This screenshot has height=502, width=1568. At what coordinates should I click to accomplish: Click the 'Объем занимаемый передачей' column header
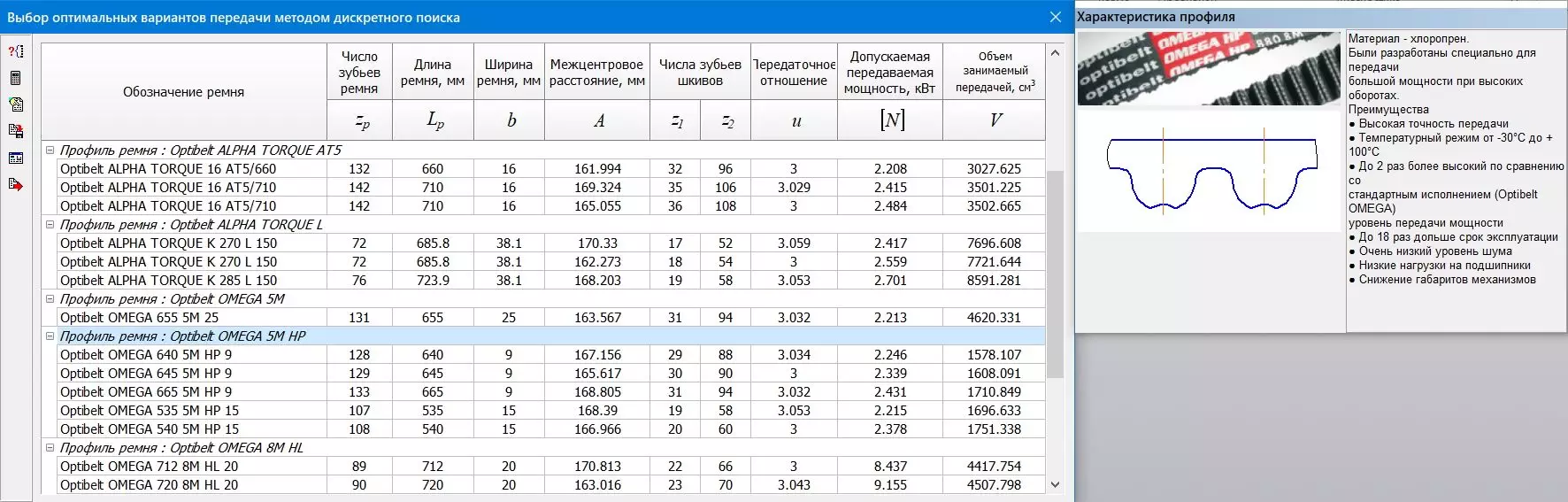click(x=995, y=73)
